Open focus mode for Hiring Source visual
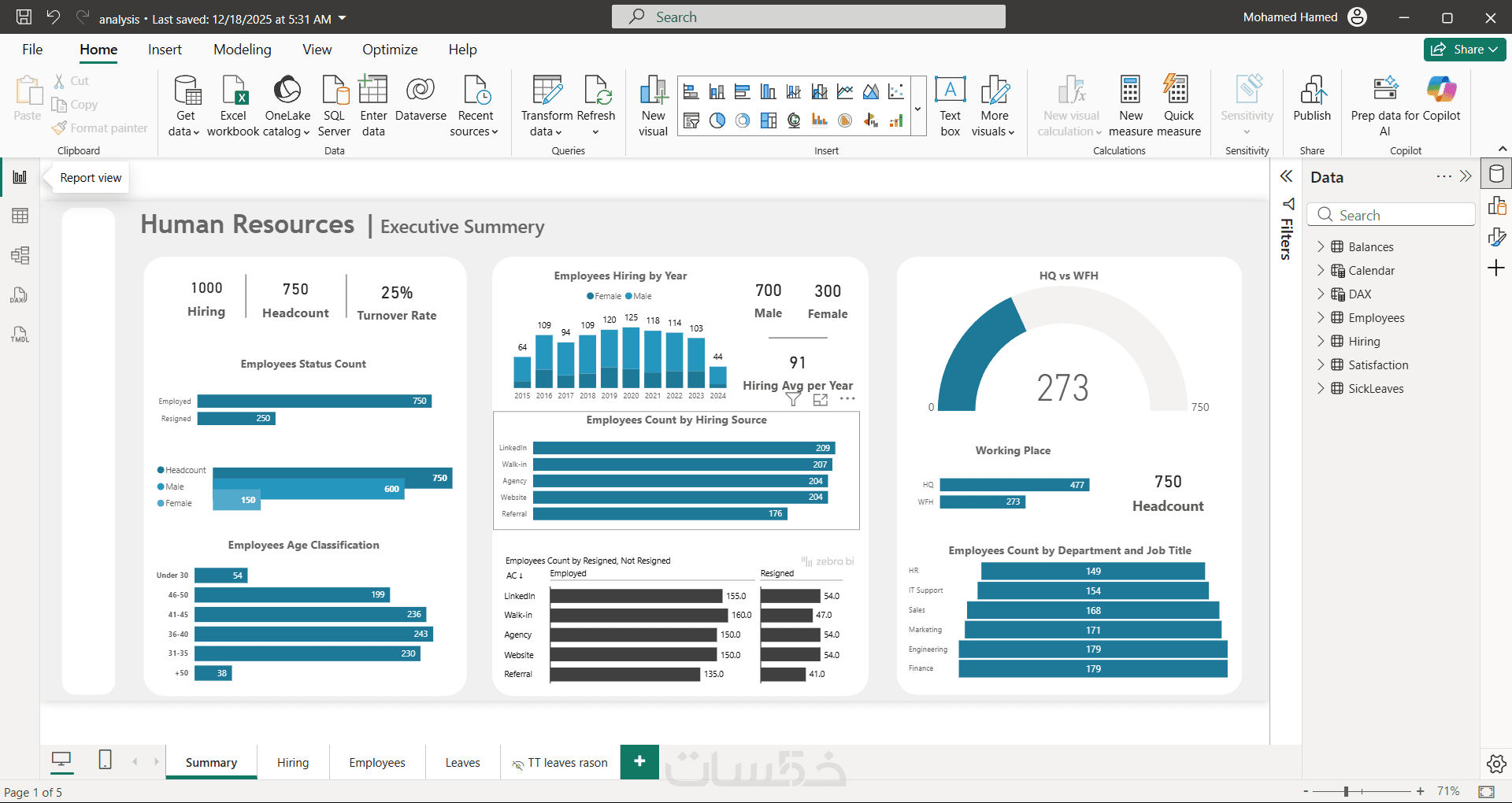 821,399
